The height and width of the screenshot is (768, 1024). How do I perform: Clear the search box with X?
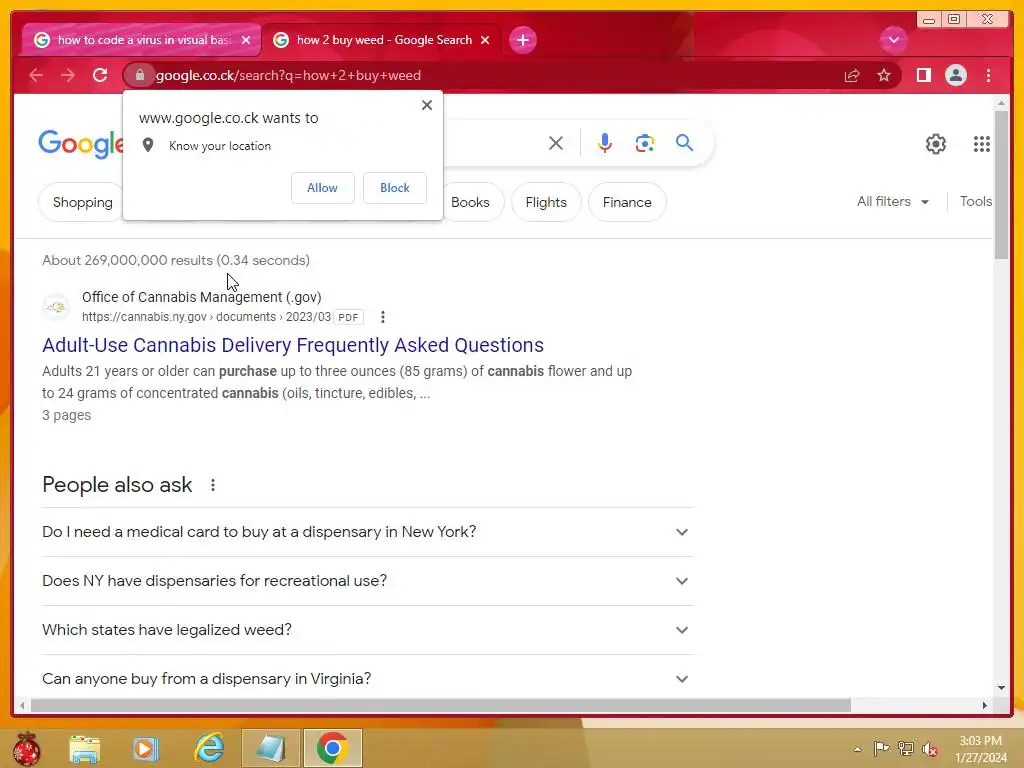point(556,143)
